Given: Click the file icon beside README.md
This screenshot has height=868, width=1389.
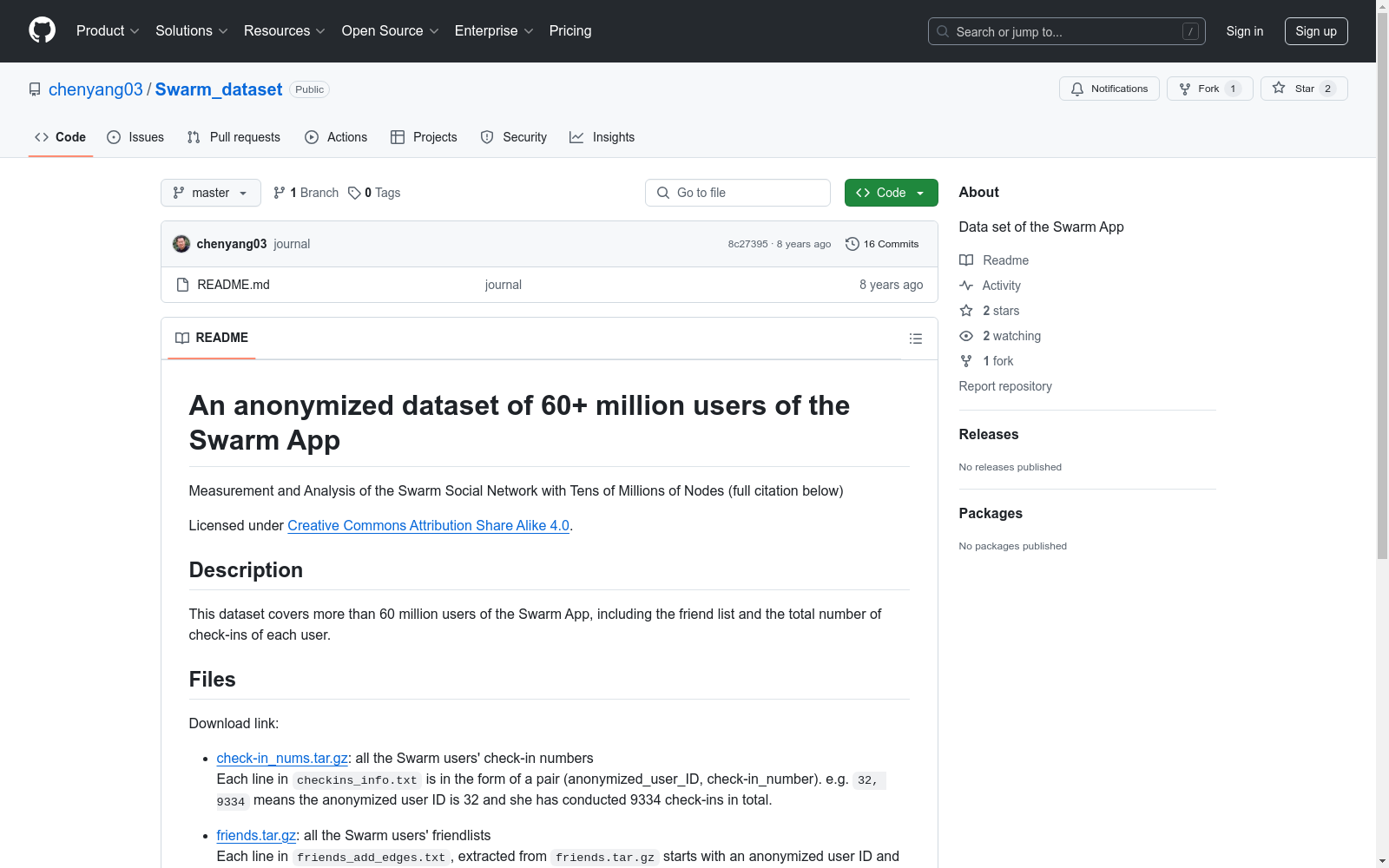Looking at the screenshot, I should point(182,285).
